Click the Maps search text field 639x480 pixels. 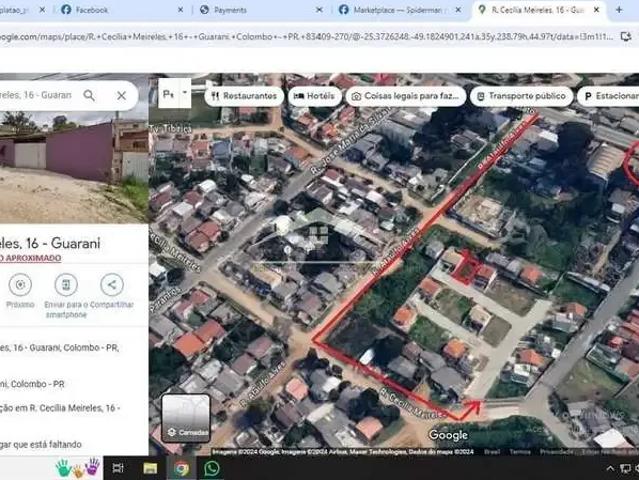pyautogui.click(x=36, y=95)
